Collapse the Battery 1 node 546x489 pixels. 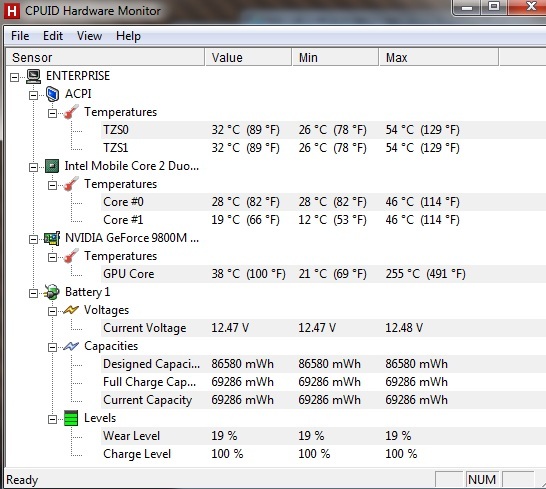33,293
